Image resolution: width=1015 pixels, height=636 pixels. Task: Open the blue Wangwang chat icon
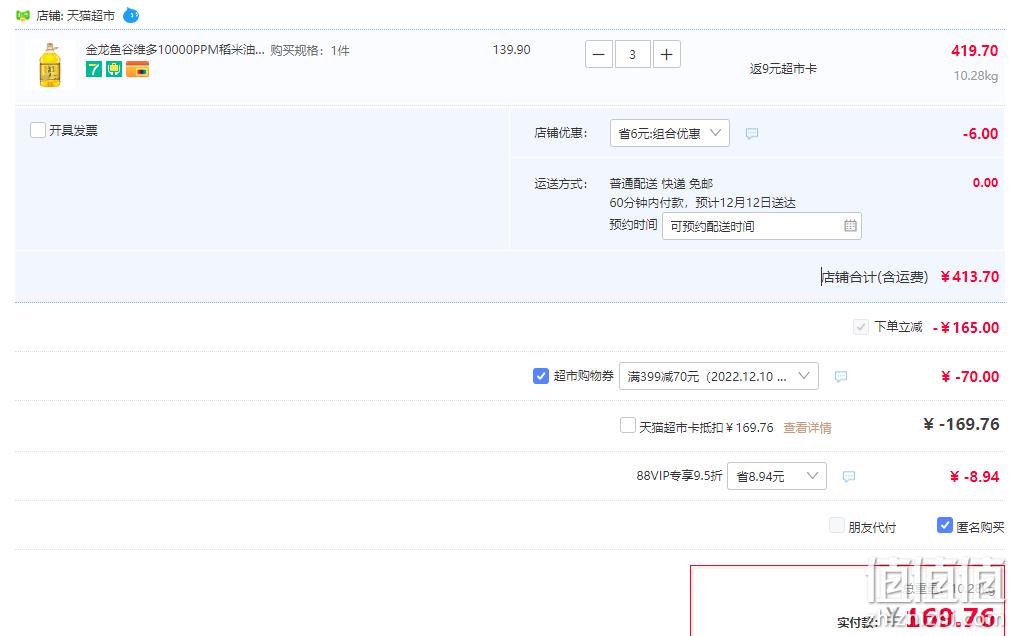point(131,15)
